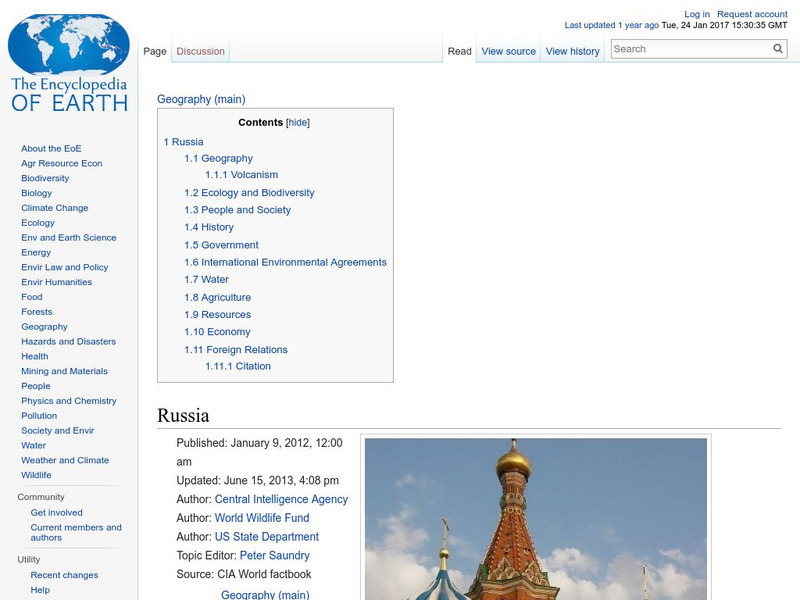Open Climate Change in sidebar
Image resolution: width=800 pixels, height=600 pixels.
(54, 208)
